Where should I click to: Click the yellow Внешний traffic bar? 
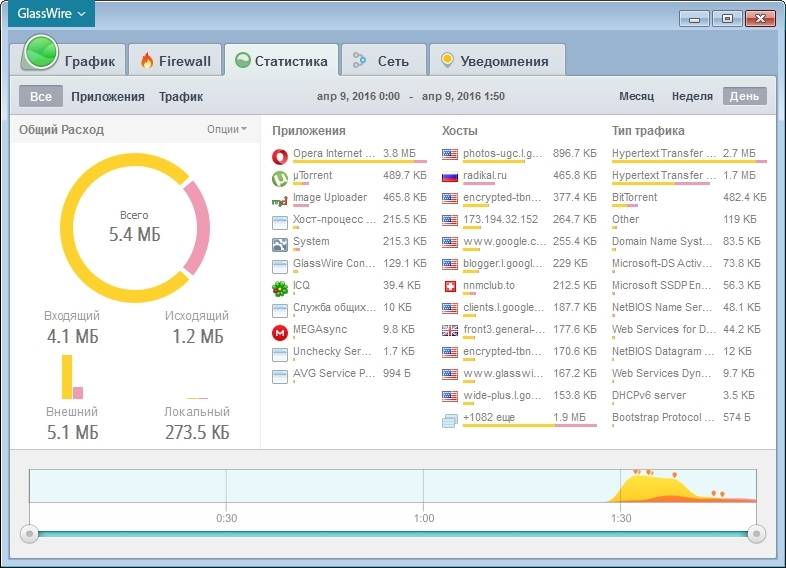pos(67,377)
